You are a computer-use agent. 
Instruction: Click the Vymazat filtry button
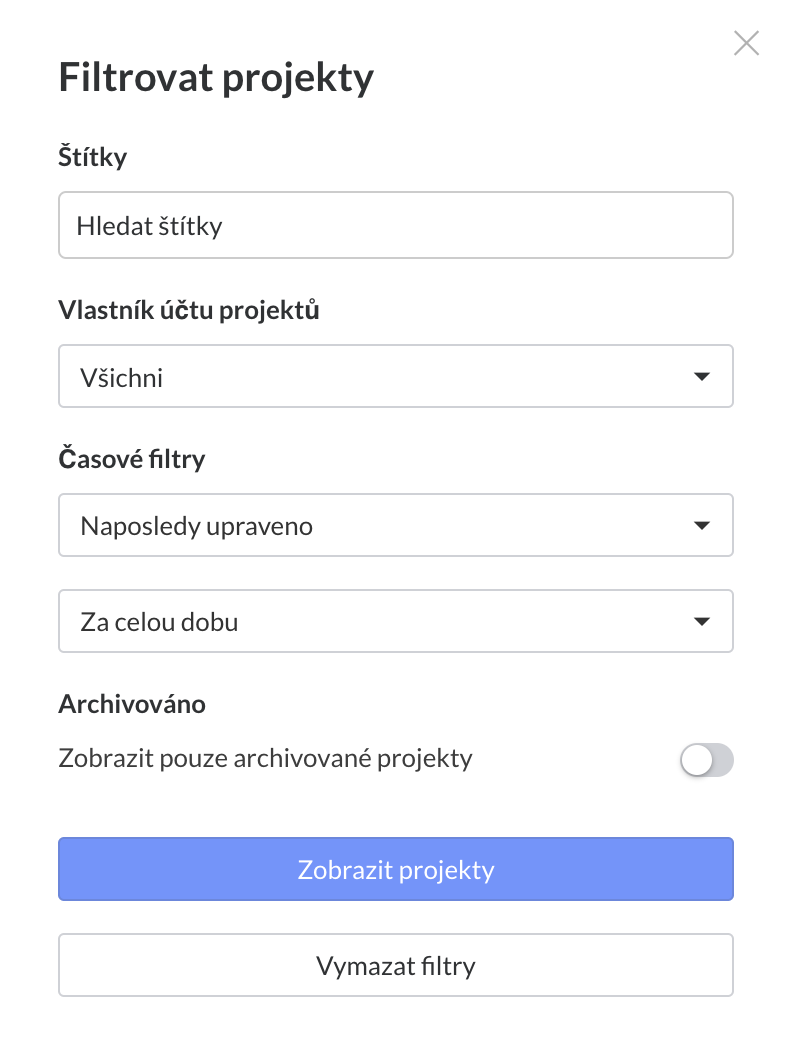(395, 966)
